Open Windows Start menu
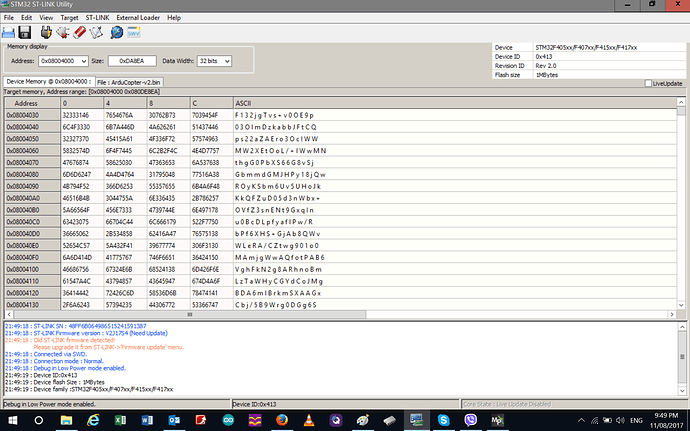Image resolution: width=690 pixels, height=431 pixels. click(12, 420)
